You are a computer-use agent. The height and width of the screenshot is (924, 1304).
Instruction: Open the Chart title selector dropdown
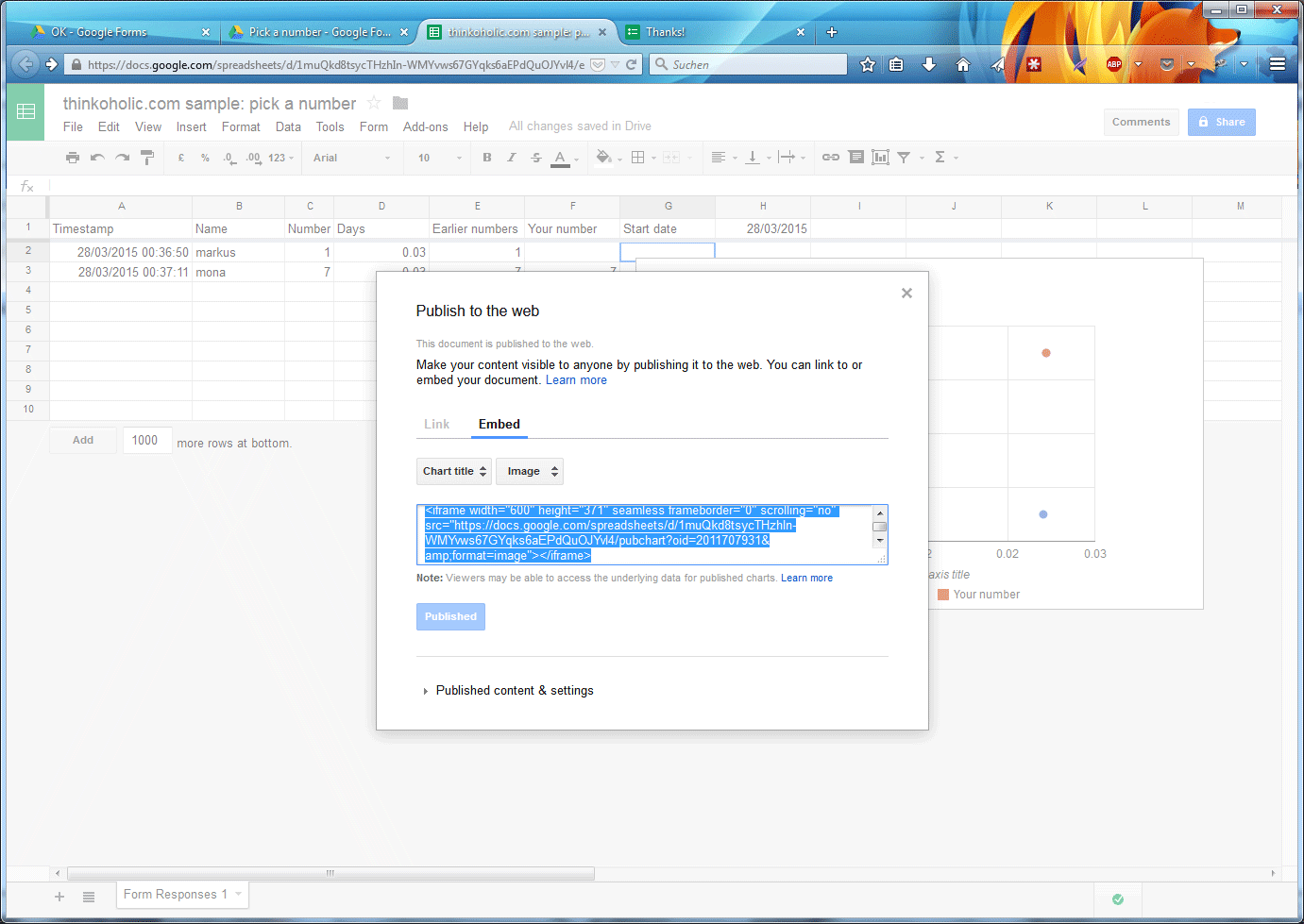click(453, 471)
